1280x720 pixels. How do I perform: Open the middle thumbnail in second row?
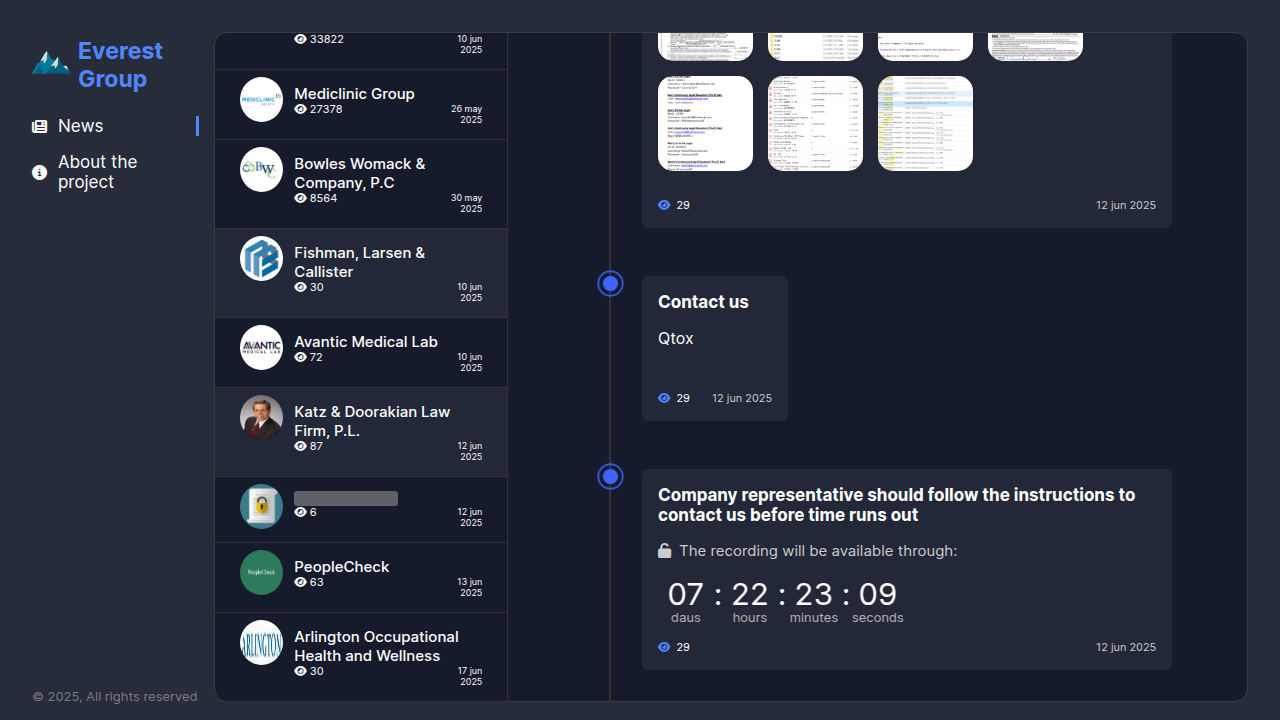tap(815, 123)
